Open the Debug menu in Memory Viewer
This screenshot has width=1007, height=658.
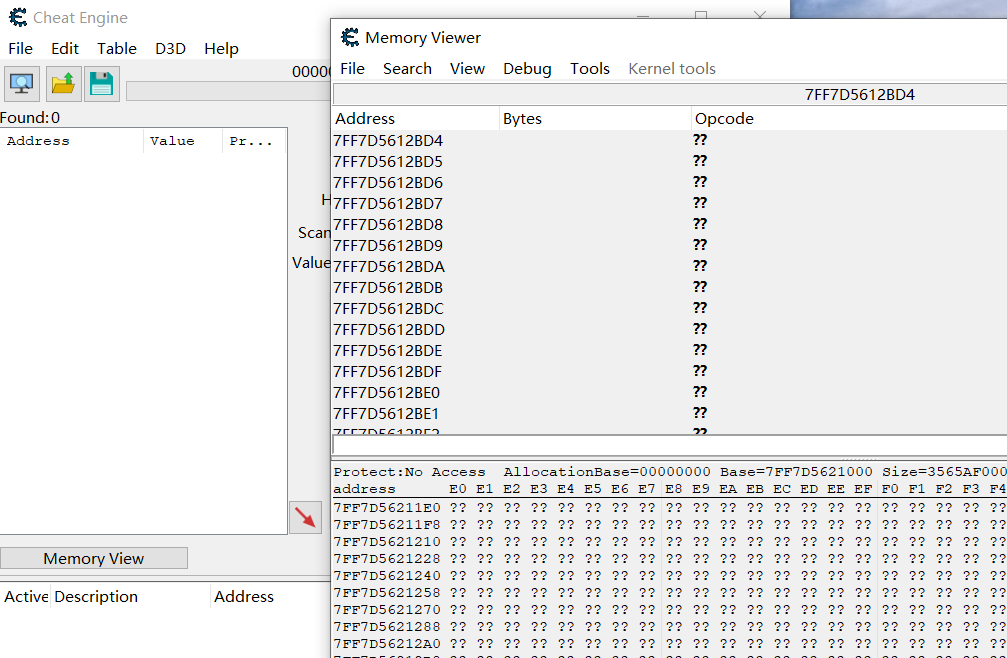click(x=527, y=69)
